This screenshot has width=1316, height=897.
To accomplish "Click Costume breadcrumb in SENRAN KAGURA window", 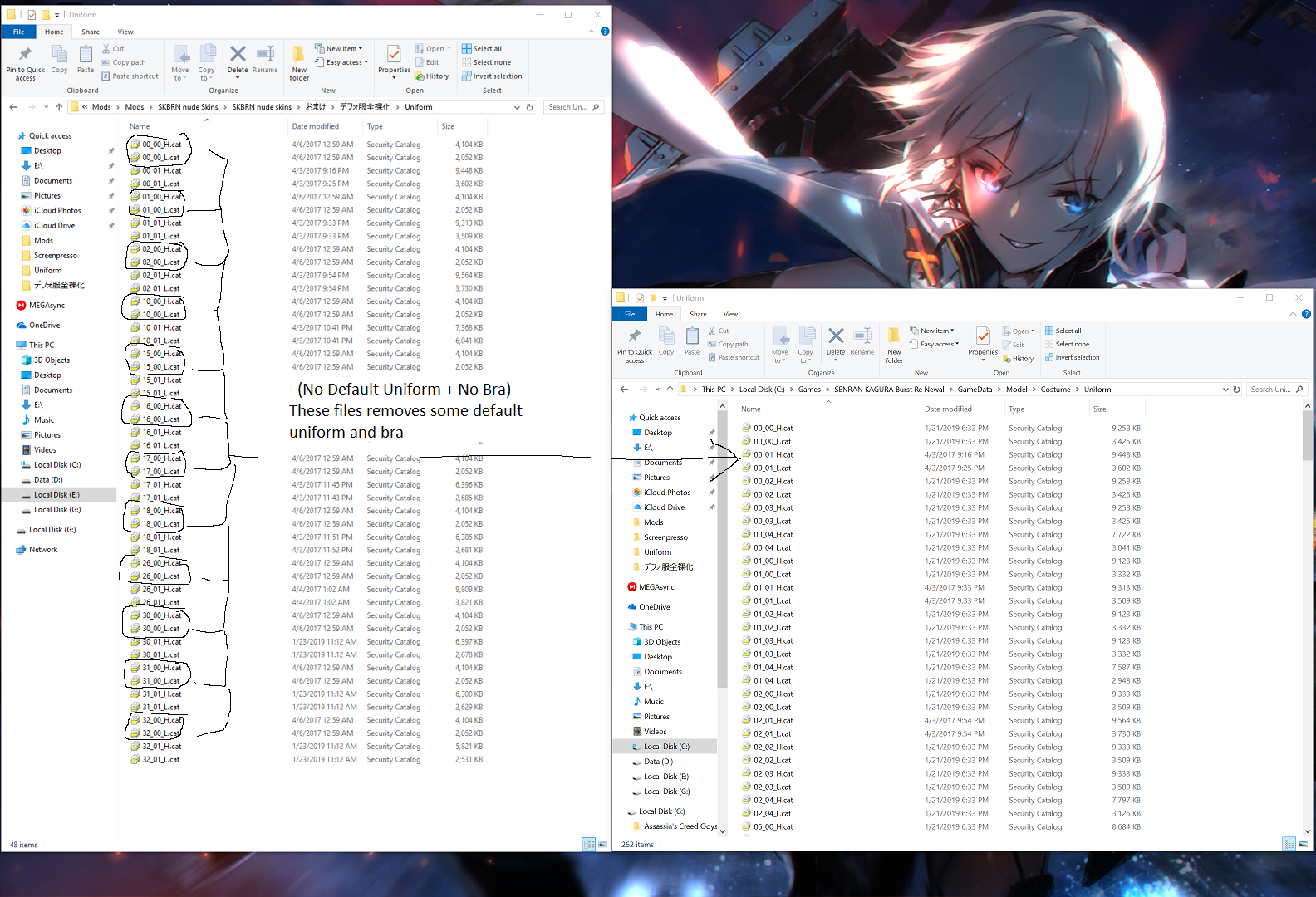I will (1055, 390).
